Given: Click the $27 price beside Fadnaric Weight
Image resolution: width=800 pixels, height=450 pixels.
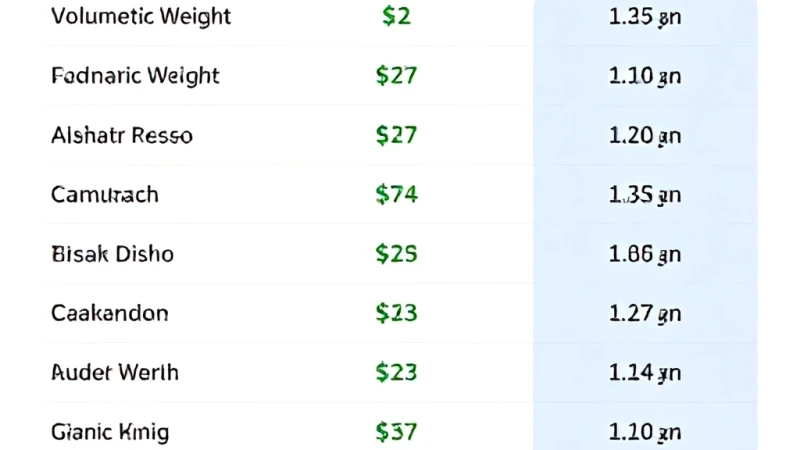Looking at the screenshot, I should pos(396,76).
